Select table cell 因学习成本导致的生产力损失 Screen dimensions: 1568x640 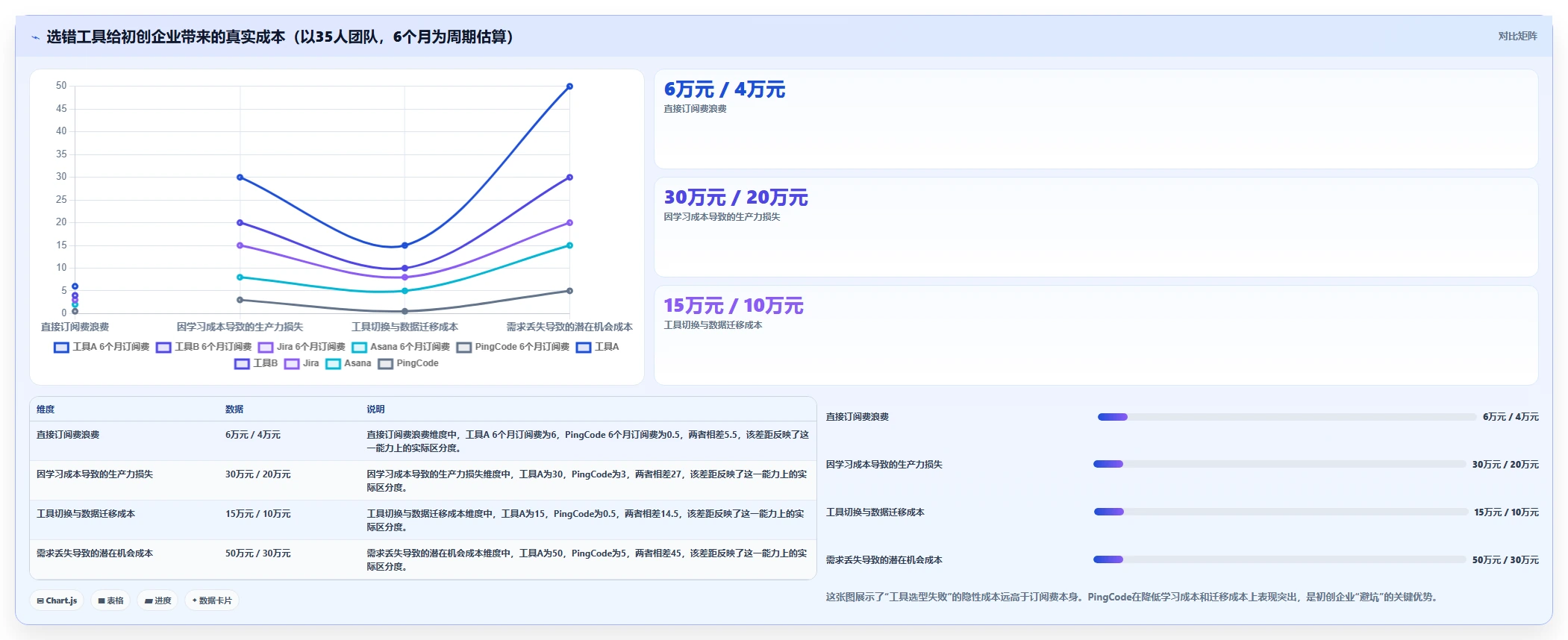pos(95,474)
